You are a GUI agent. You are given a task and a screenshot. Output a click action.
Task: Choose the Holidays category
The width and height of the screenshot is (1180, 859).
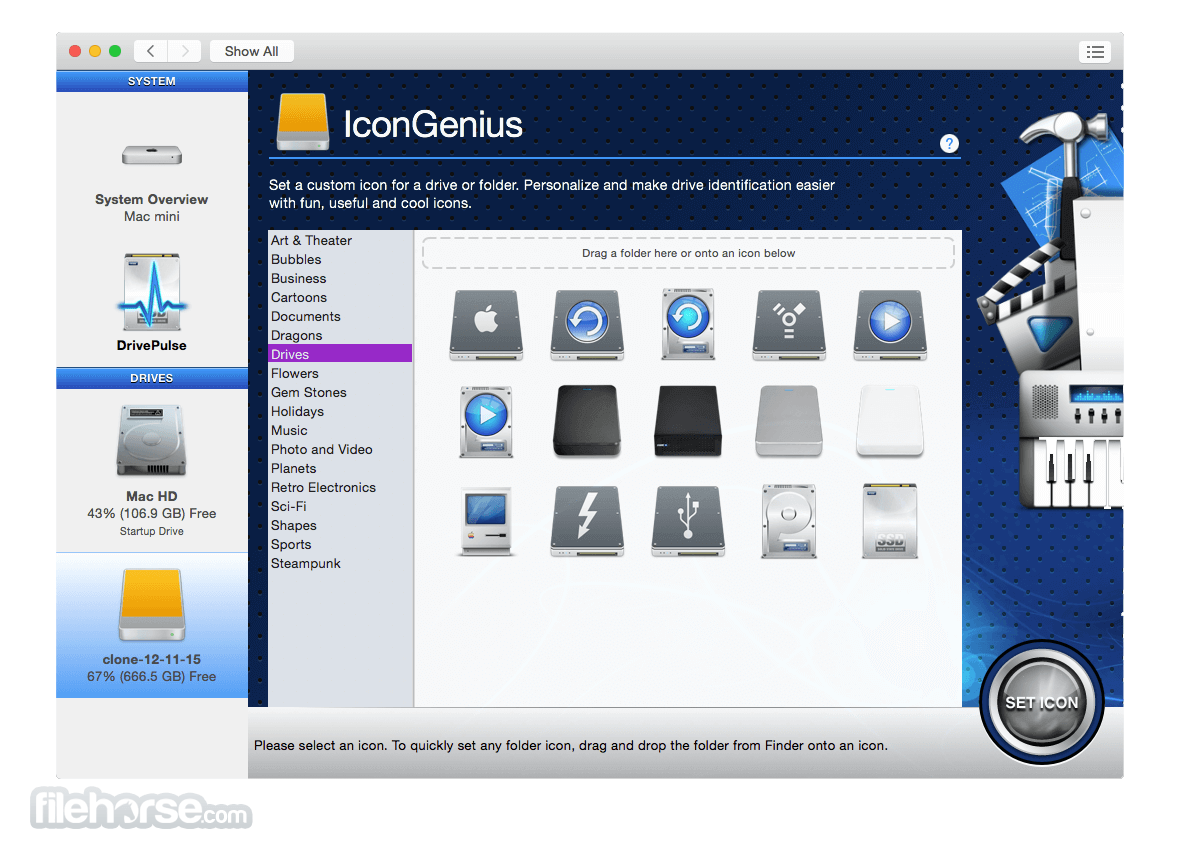click(340, 411)
